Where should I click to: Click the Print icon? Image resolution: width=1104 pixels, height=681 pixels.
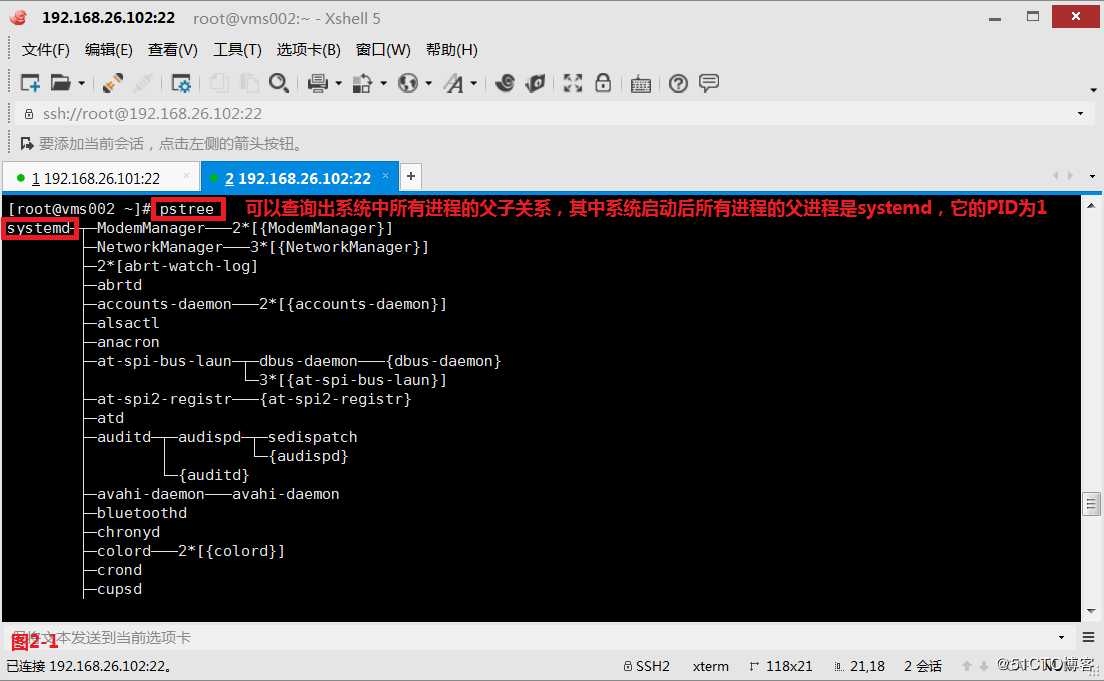(318, 83)
